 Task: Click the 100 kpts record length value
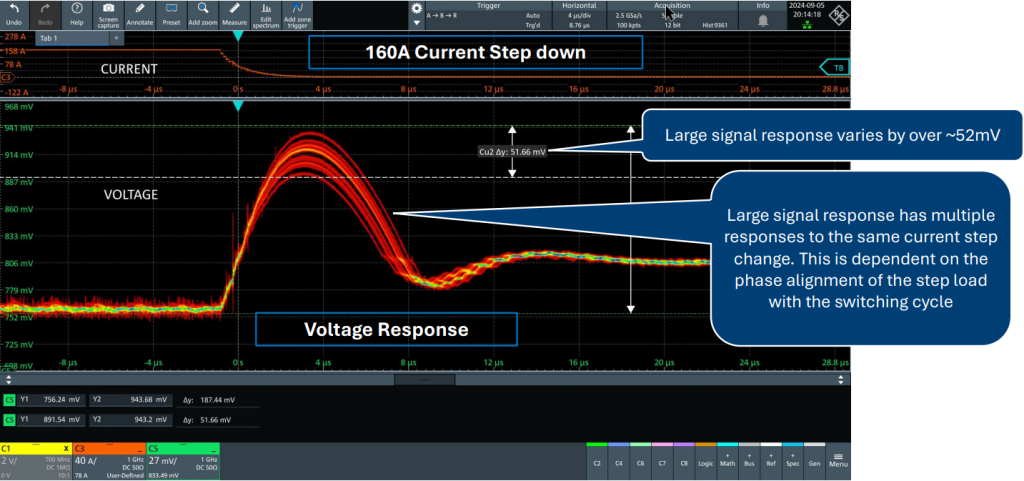point(628,25)
